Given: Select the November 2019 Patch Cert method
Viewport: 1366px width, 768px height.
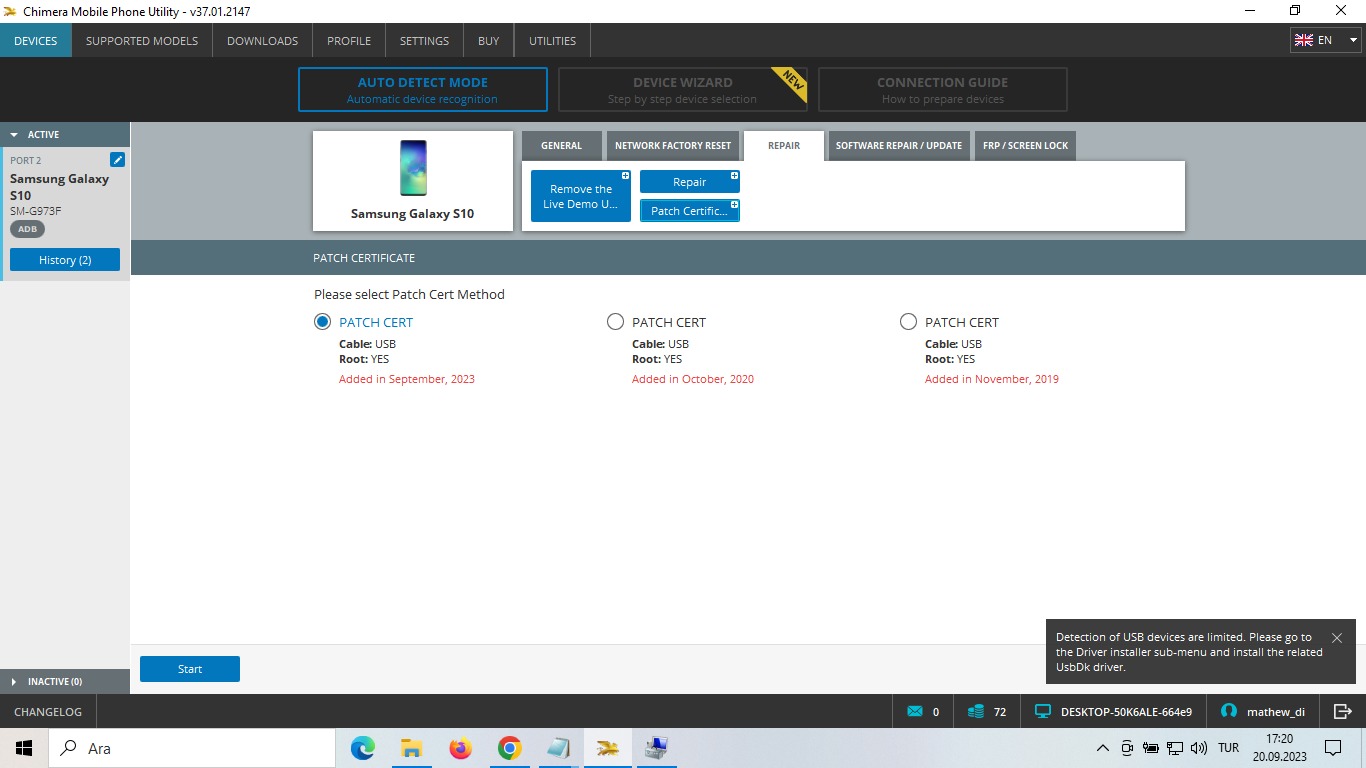Looking at the screenshot, I should pyautogui.click(x=908, y=322).
